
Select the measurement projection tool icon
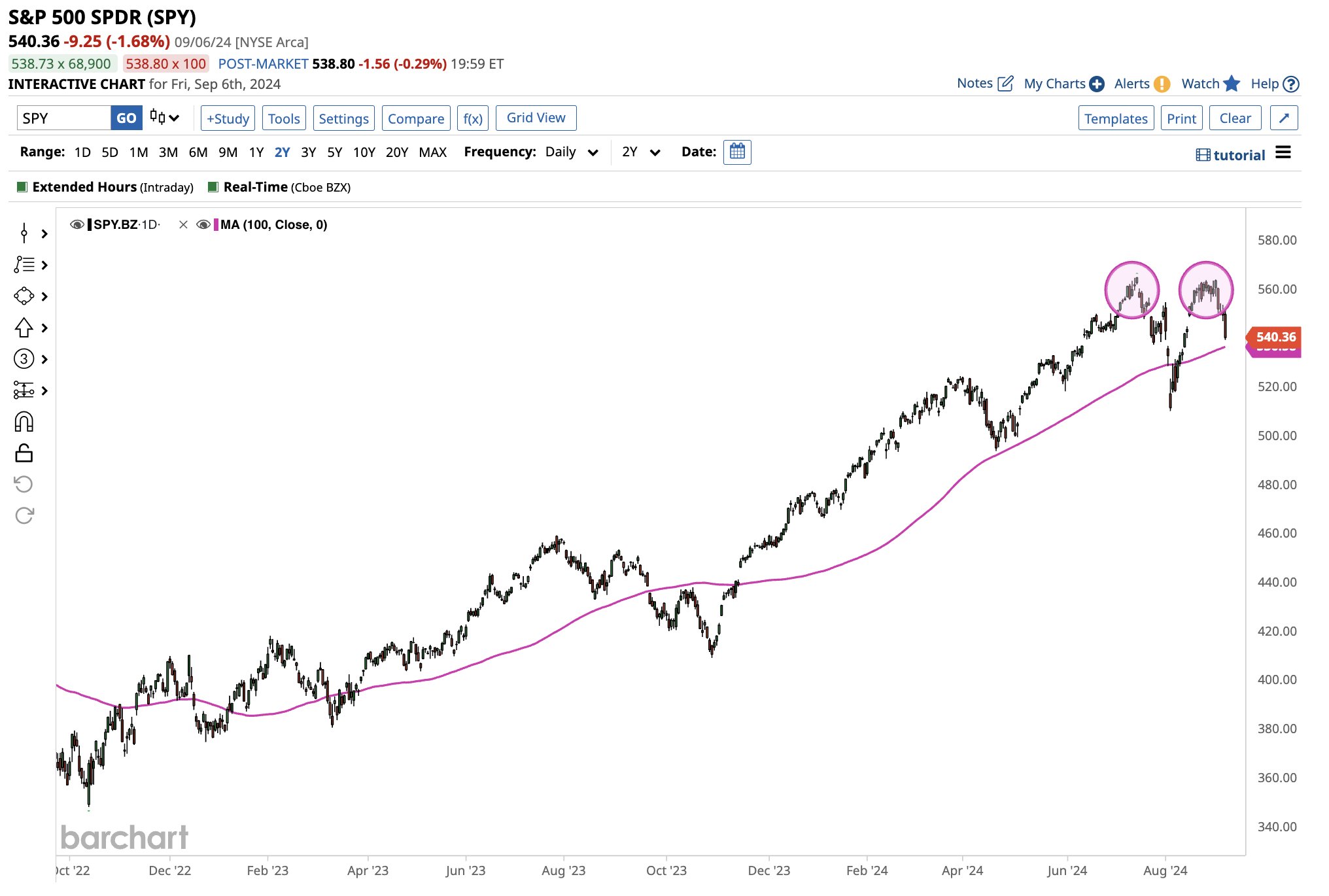tap(24, 390)
